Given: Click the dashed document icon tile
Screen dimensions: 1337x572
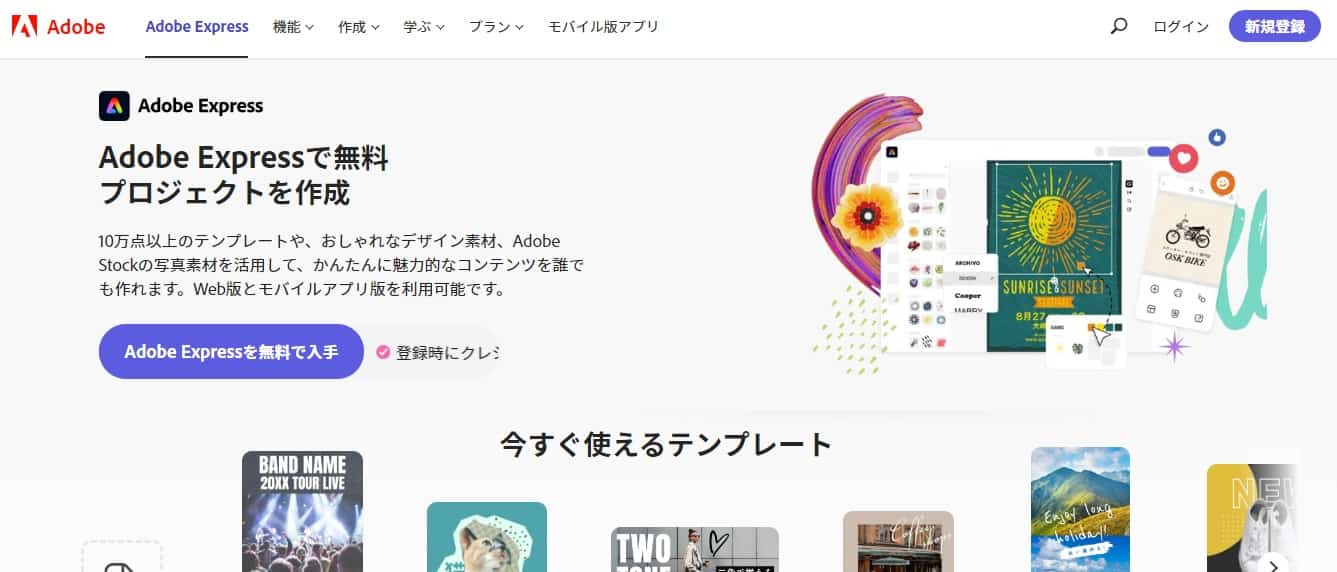Looking at the screenshot, I should tap(121, 558).
